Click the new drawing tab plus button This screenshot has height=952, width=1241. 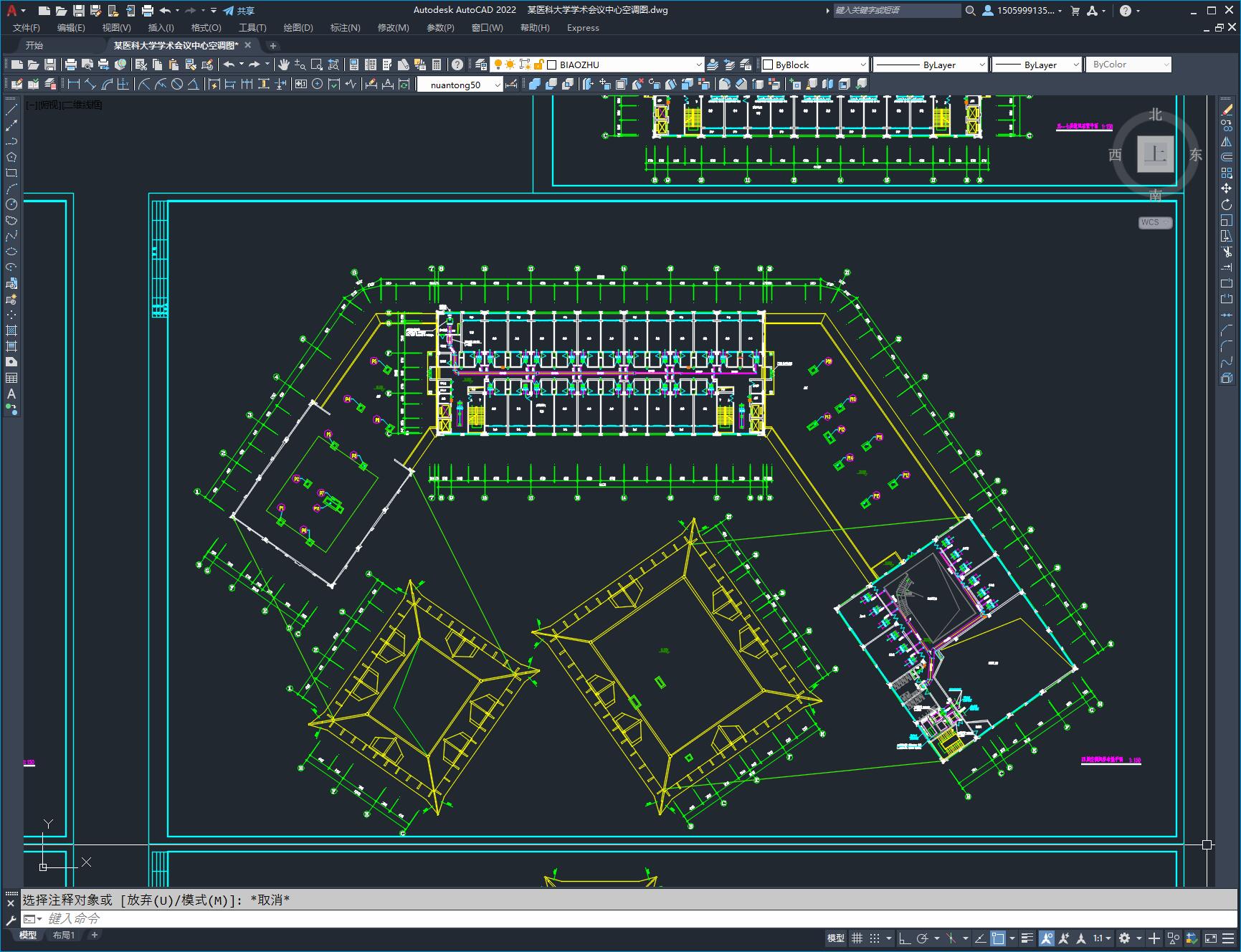click(x=273, y=45)
